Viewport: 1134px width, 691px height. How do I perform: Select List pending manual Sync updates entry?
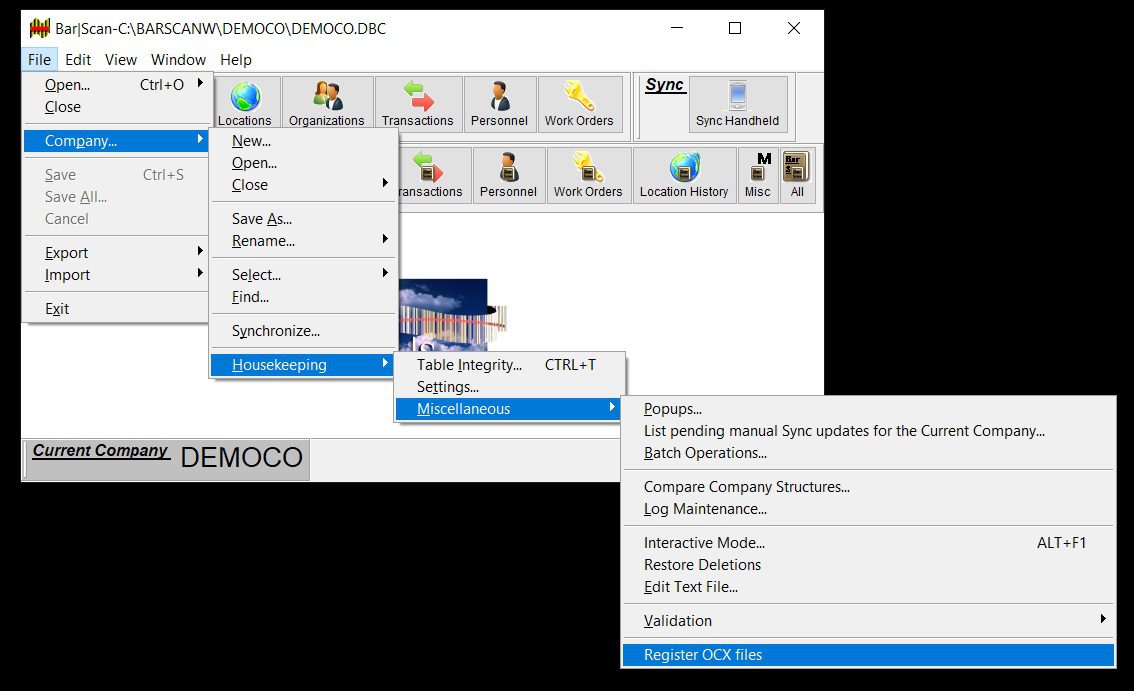coord(868,431)
